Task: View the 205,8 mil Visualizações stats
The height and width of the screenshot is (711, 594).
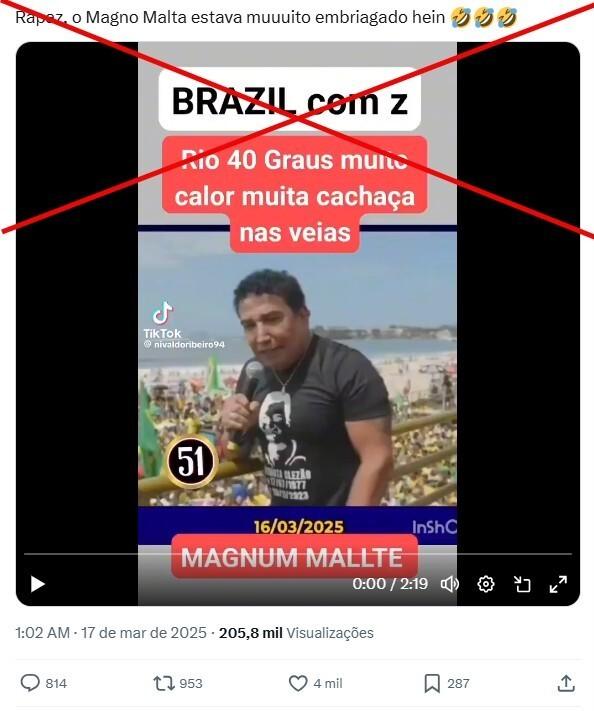Action: click(296, 633)
